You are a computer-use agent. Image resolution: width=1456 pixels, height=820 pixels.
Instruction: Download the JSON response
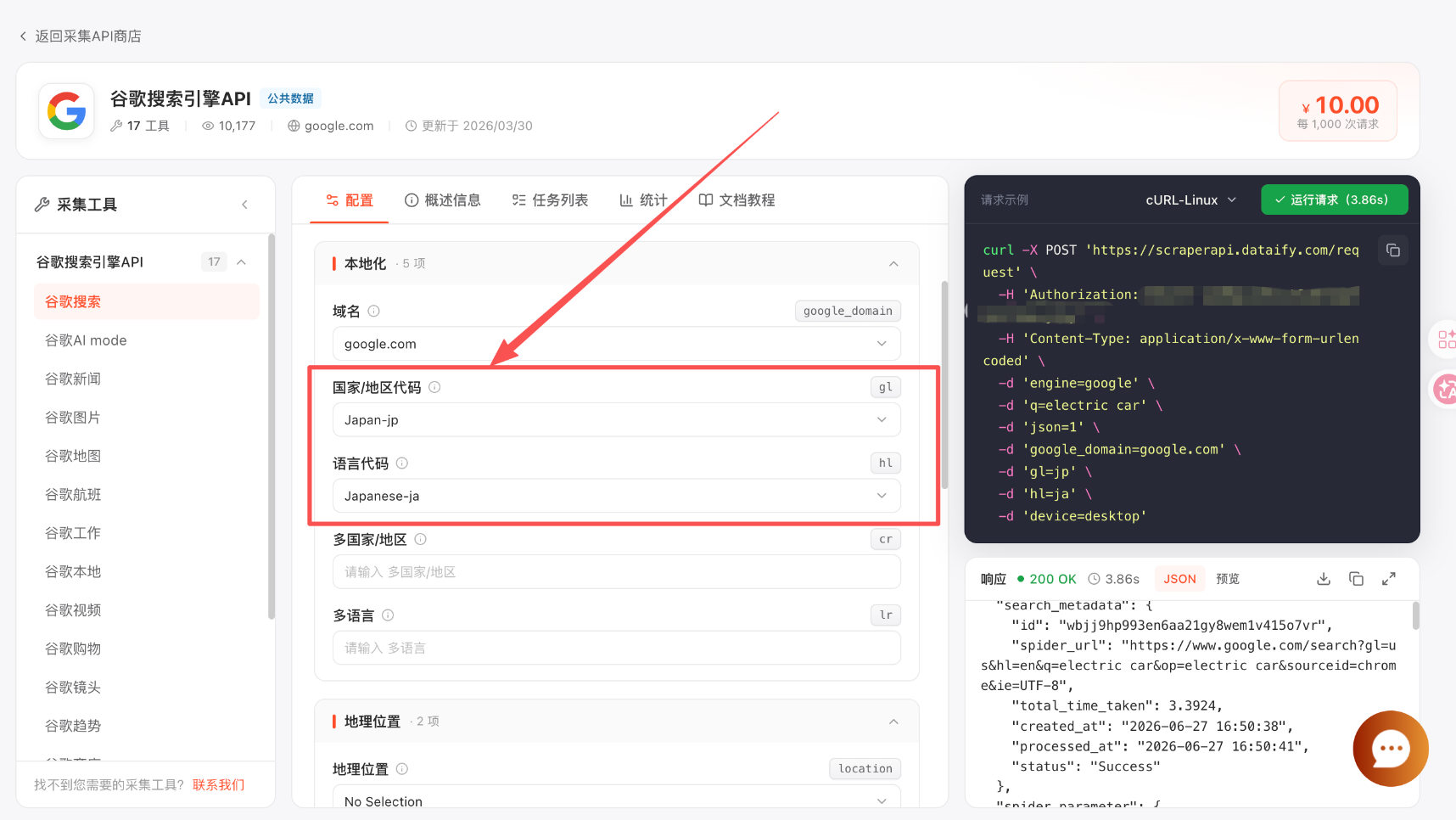[x=1324, y=579]
